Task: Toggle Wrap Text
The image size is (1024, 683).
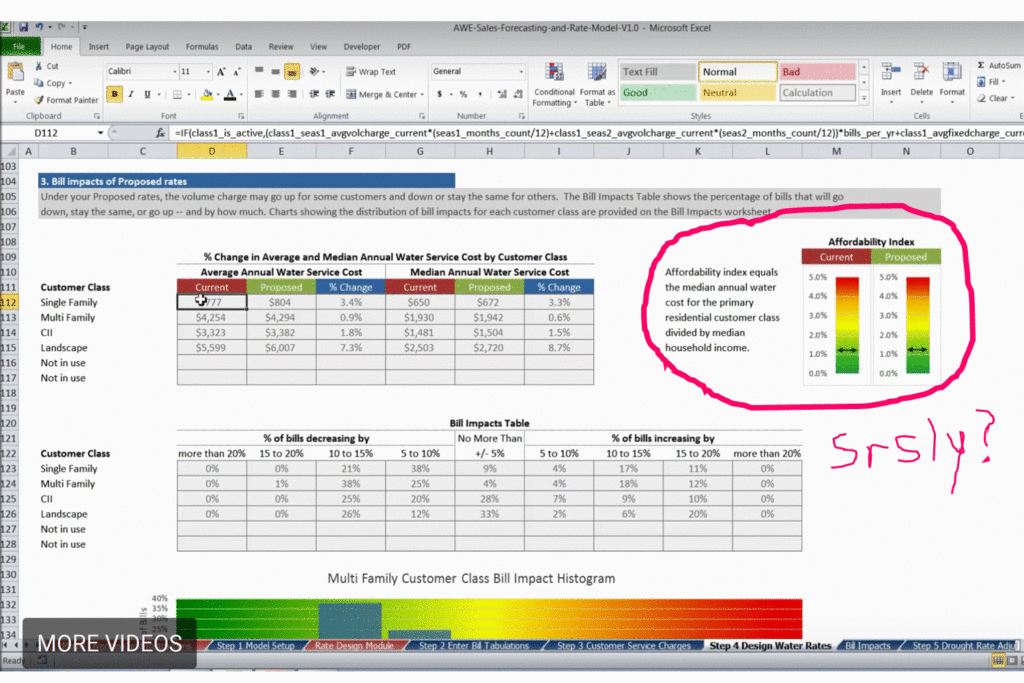Action: 370,72
